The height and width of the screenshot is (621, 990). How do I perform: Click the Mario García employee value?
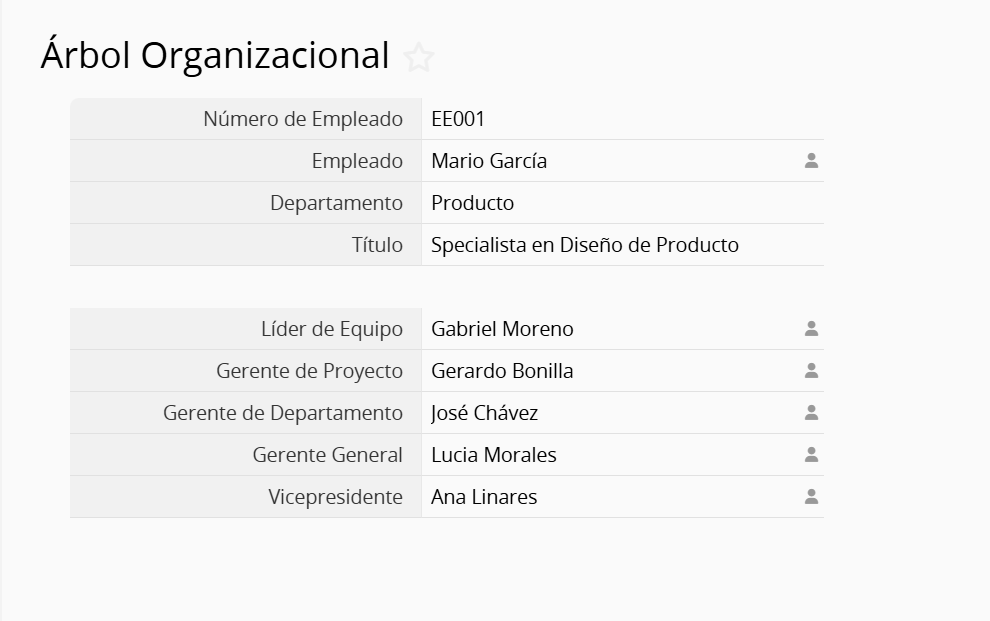pos(489,161)
